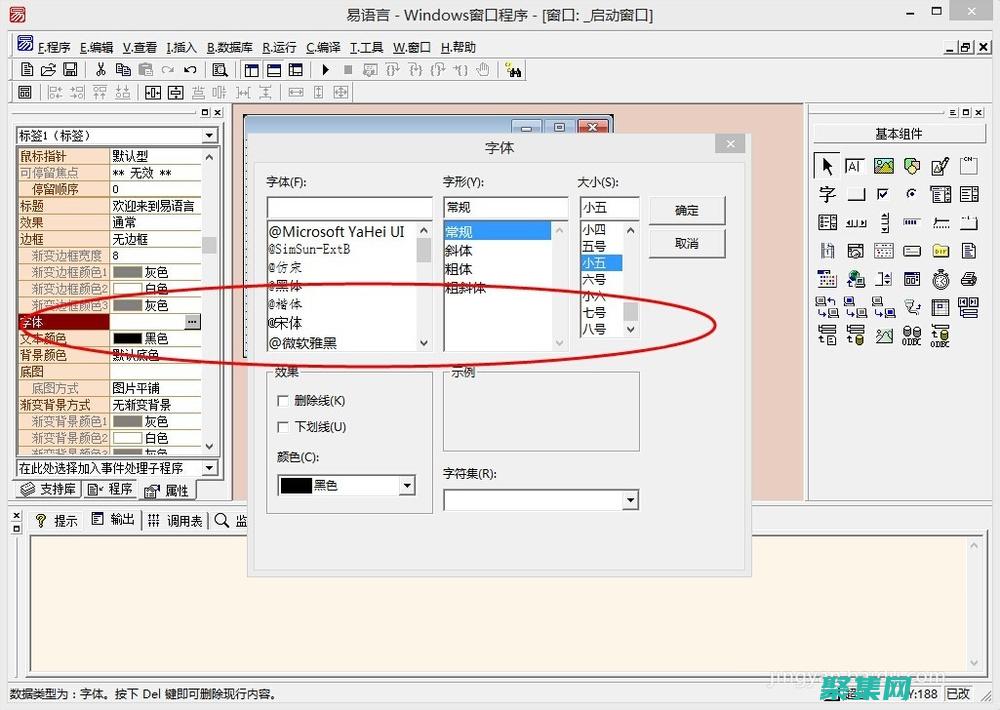
Task: Click the run program toolbar icon
Action: click(x=325, y=69)
